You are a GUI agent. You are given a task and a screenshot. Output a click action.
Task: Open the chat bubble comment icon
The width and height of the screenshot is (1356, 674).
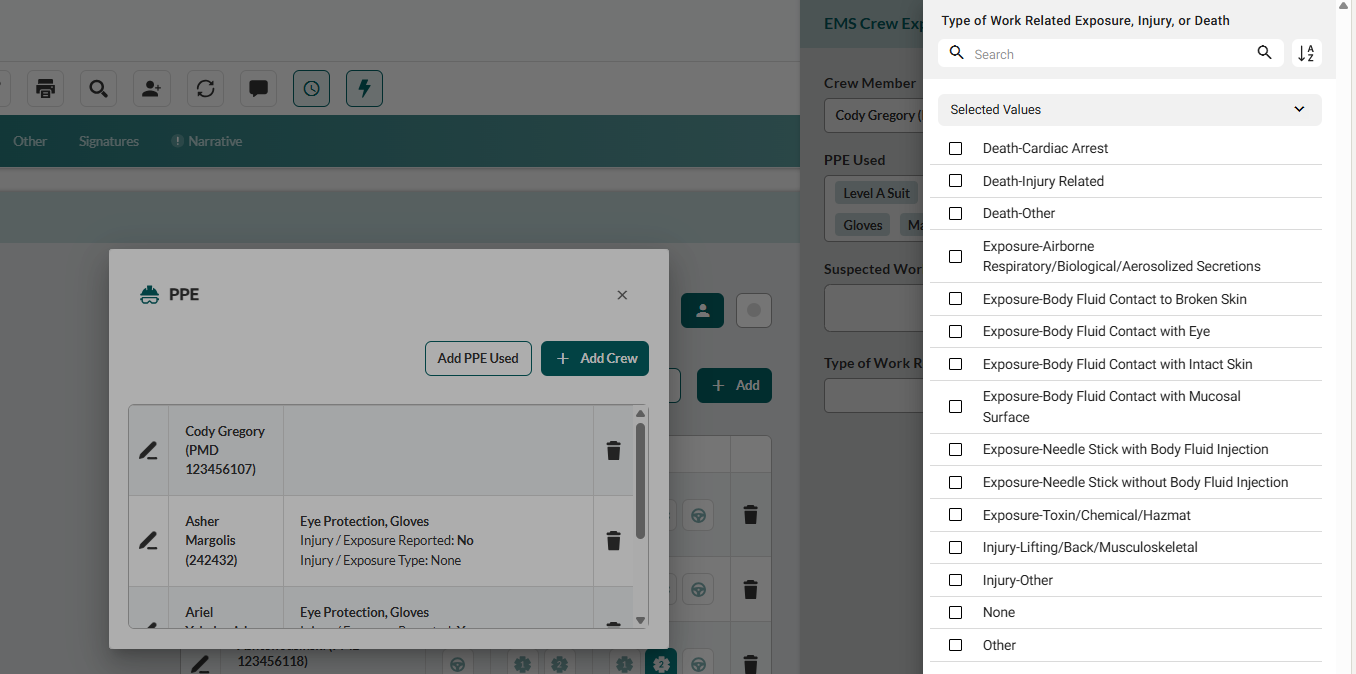258,89
